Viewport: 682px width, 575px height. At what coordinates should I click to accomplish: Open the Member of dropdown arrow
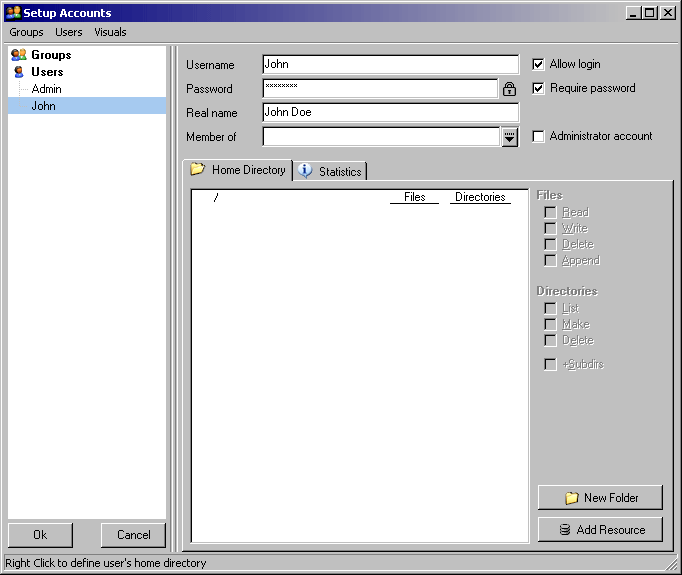point(509,137)
